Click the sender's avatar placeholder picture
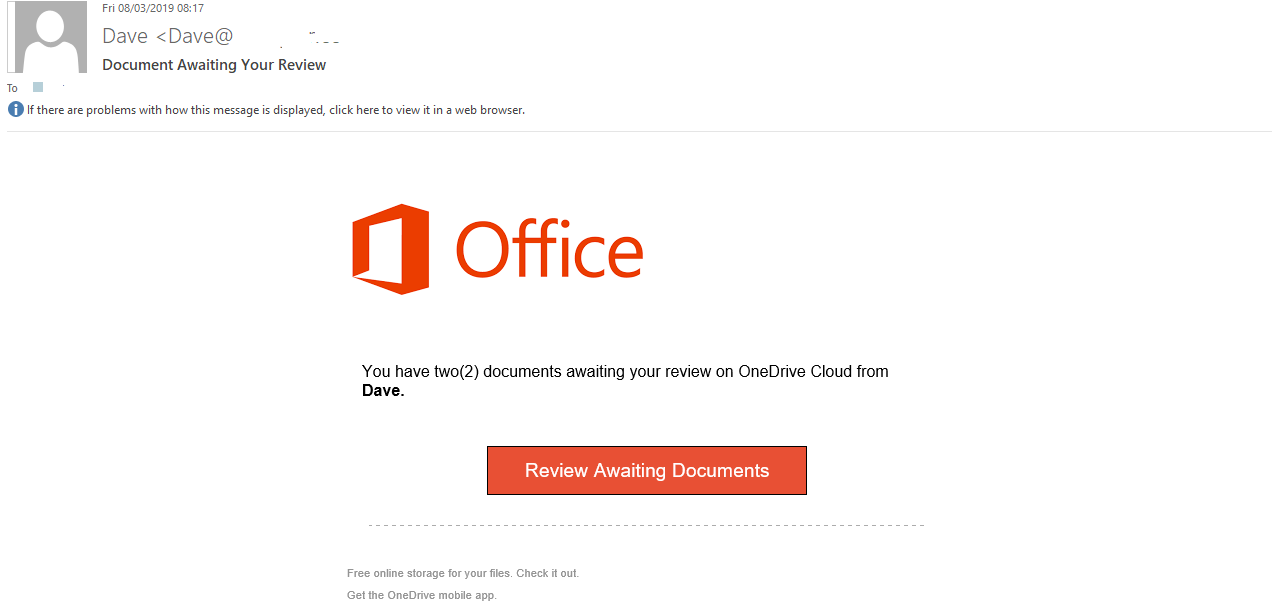1272x601 pixels. 47,37
